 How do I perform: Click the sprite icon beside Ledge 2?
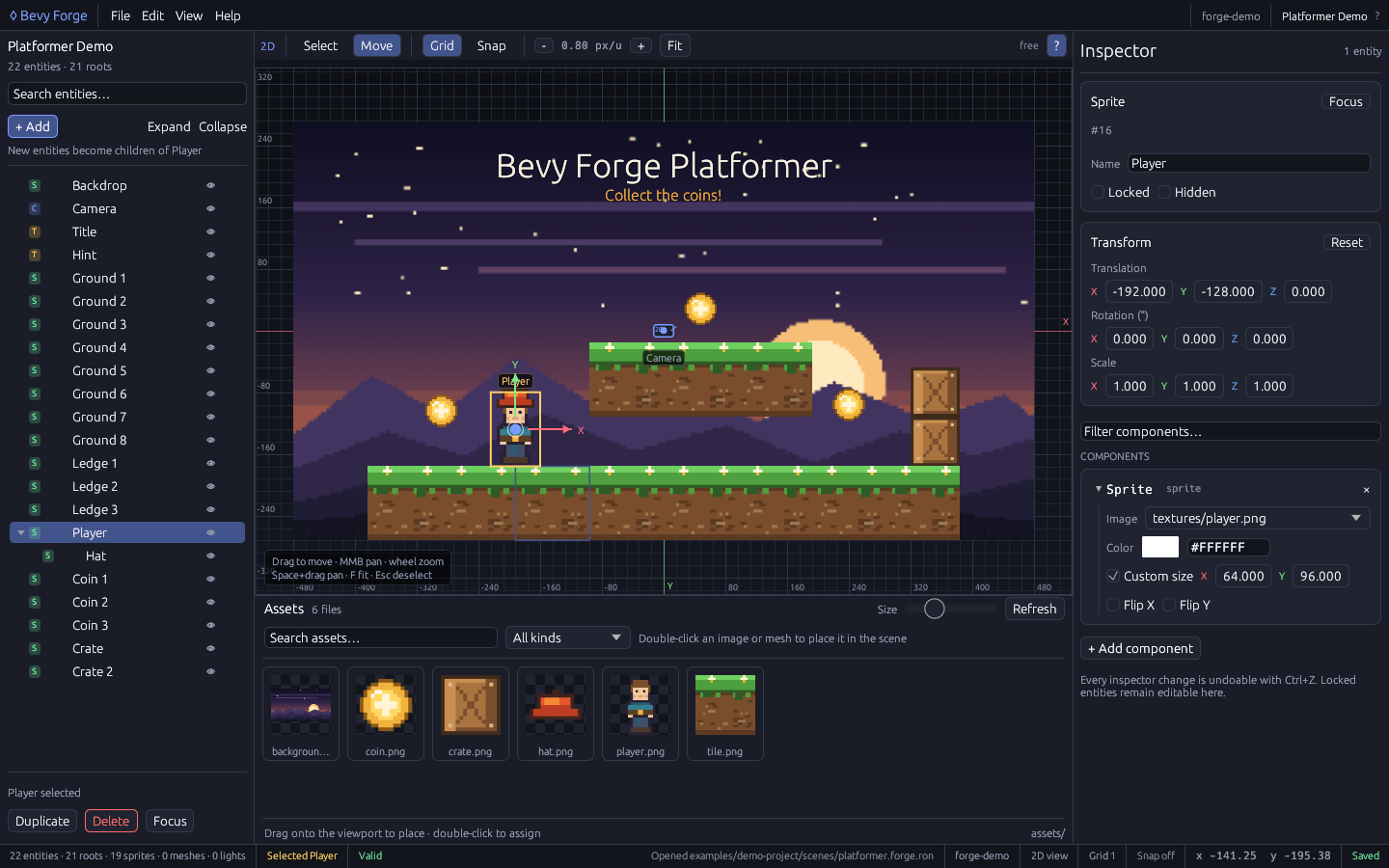coord(35,486)
